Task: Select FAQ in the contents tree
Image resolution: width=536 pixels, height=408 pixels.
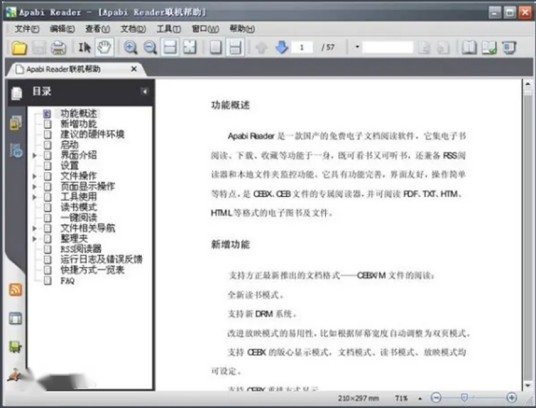Action: [x=67, y=281]
